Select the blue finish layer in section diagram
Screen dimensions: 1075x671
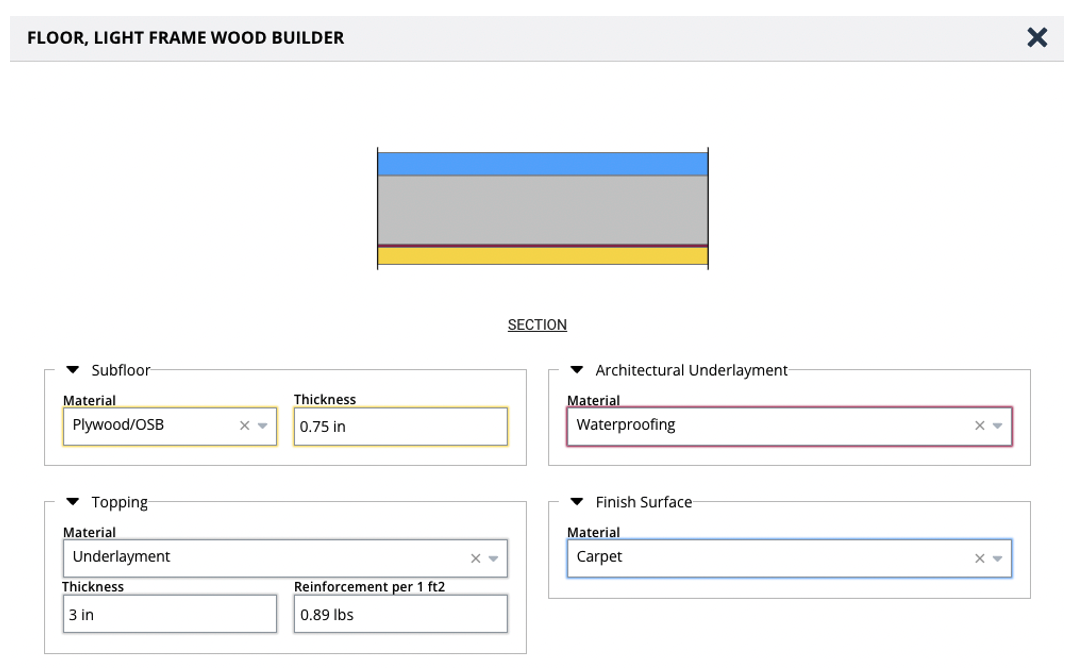[542, 163]
